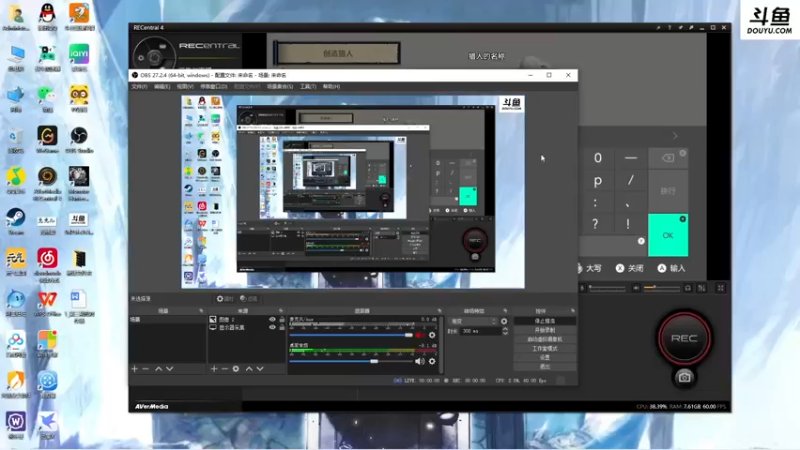The image size is (800, 450).
Task: Open the first menu in the OBS menu bar
Action: tap(139, 87)
